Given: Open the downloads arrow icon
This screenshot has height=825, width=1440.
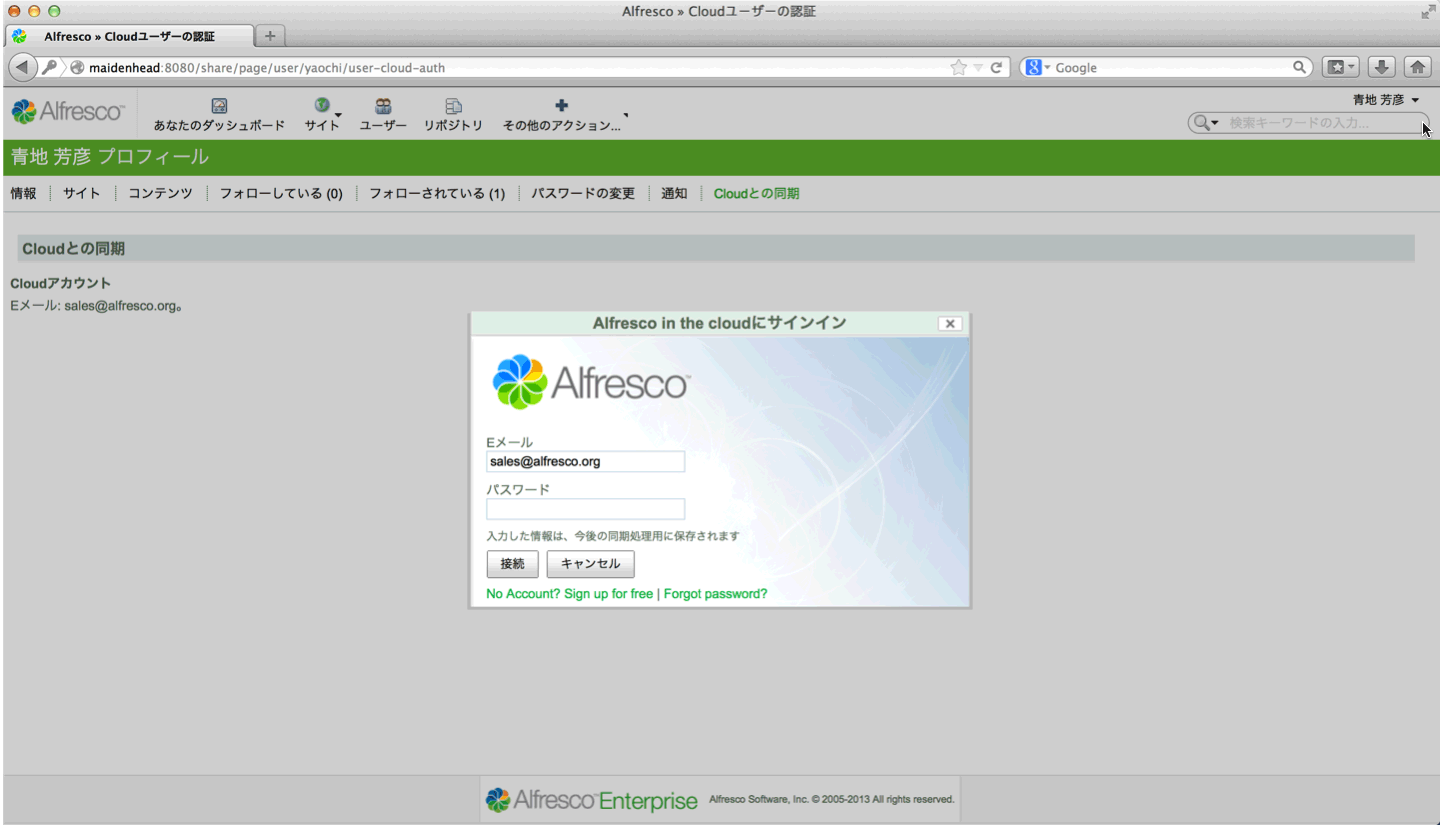Looking at the screenshot, I should (x=1382, y=67).
